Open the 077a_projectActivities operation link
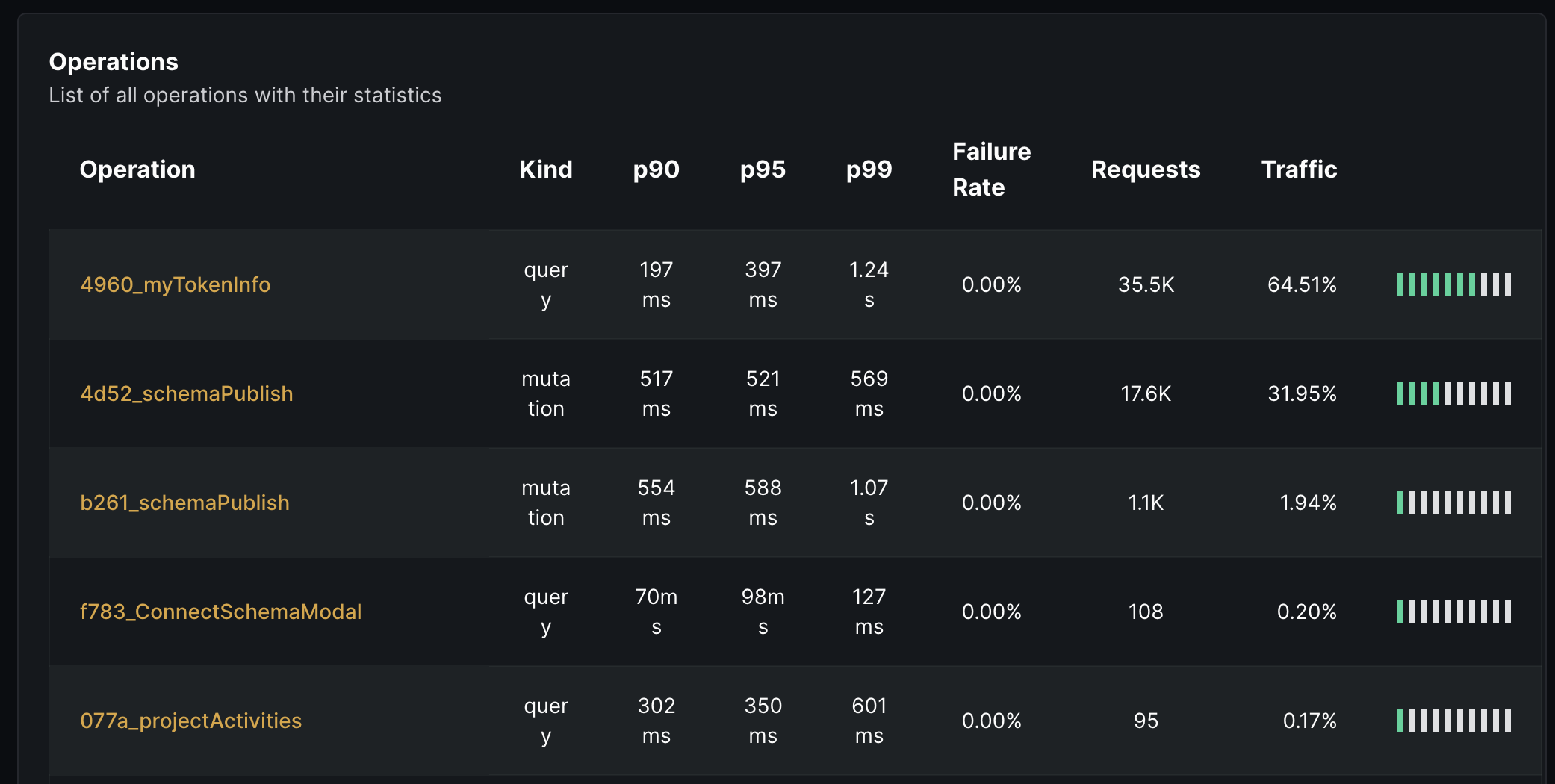This screenshot has width=1555, height=784. (190, 721)
